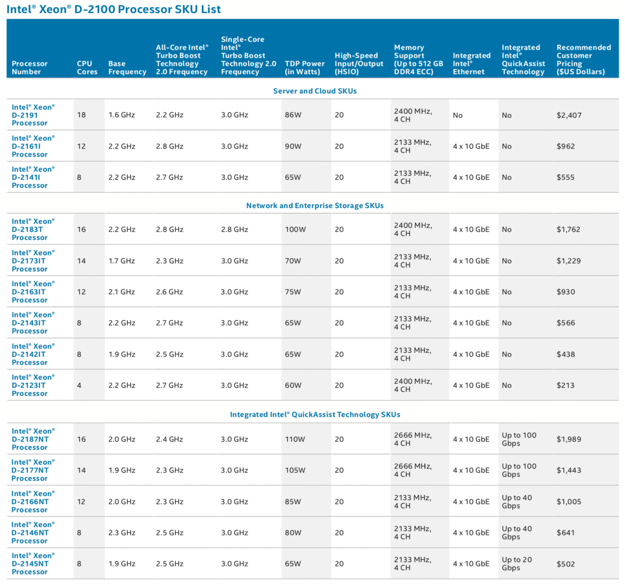Click the Memory Support column header
The width and height of the screenshot is (625, 586).
point(417,59)
